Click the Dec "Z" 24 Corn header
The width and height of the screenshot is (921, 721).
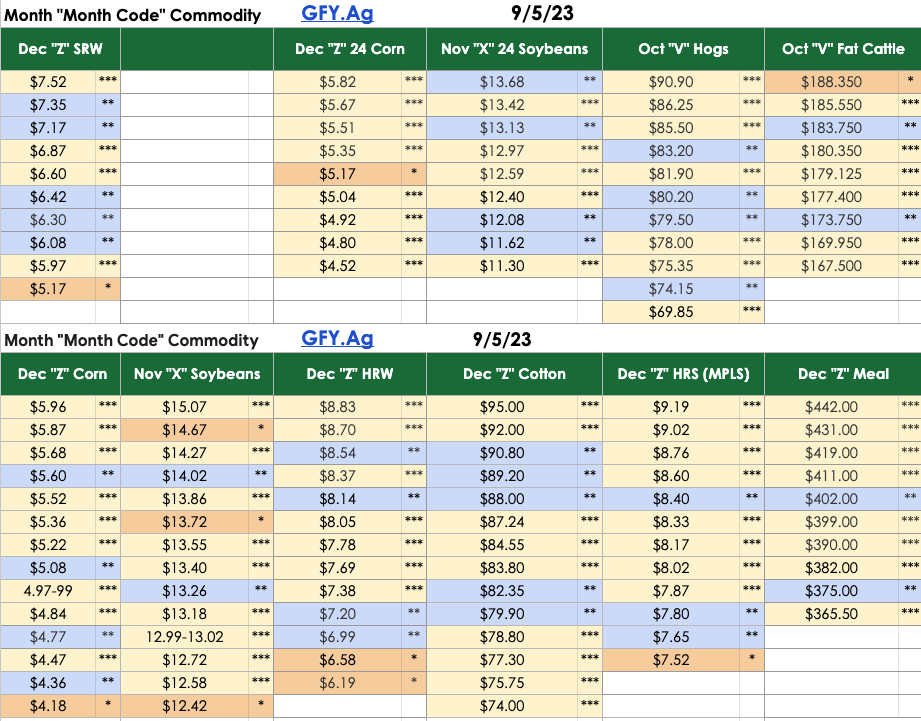click(x=350, y=49)
